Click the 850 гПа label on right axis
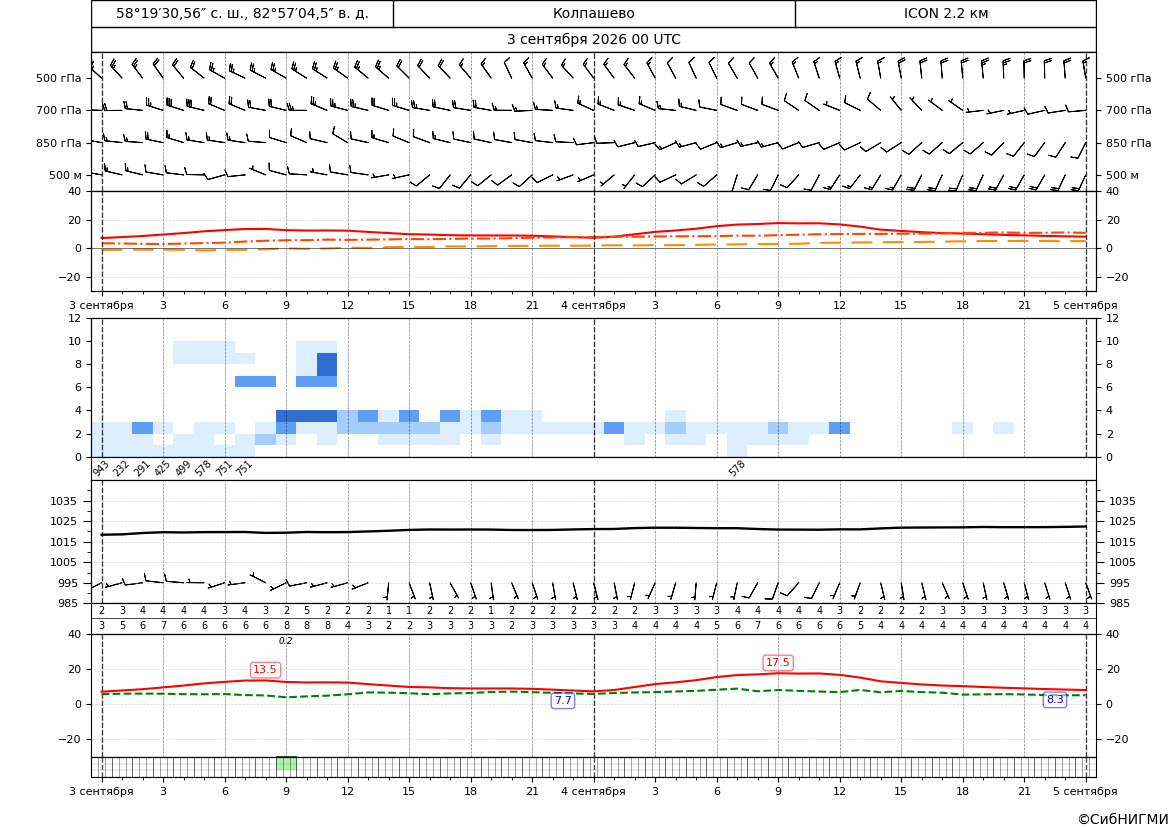The width and height of the screenshot is (1169, 827). tap(1128, 143)
